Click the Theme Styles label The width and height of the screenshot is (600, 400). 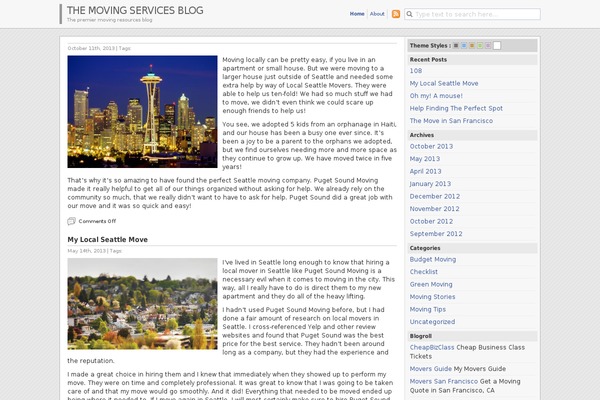[430, 46]
